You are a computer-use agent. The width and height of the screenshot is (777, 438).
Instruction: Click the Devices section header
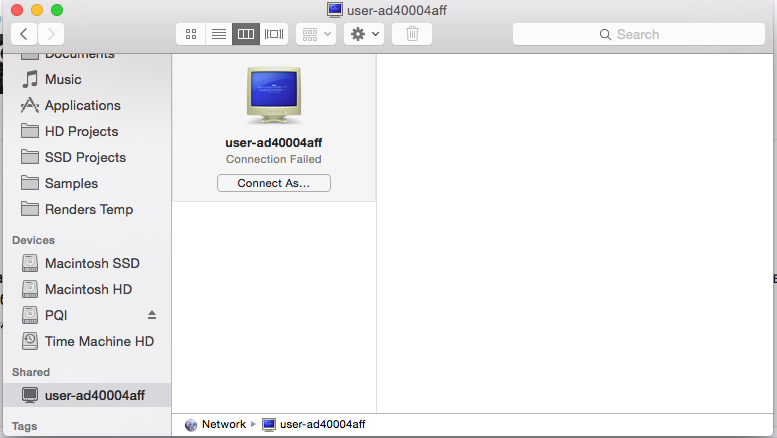tap(33, 240)
